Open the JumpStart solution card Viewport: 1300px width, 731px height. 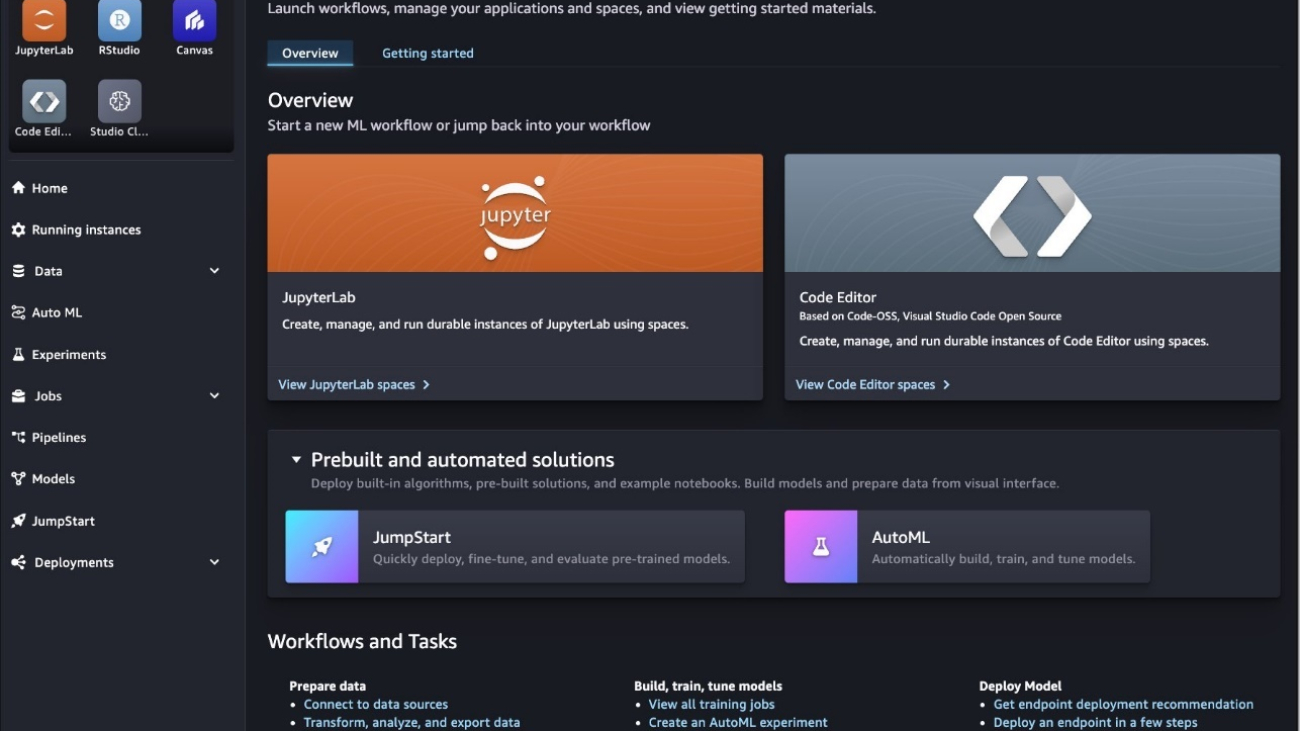(515, 547)
